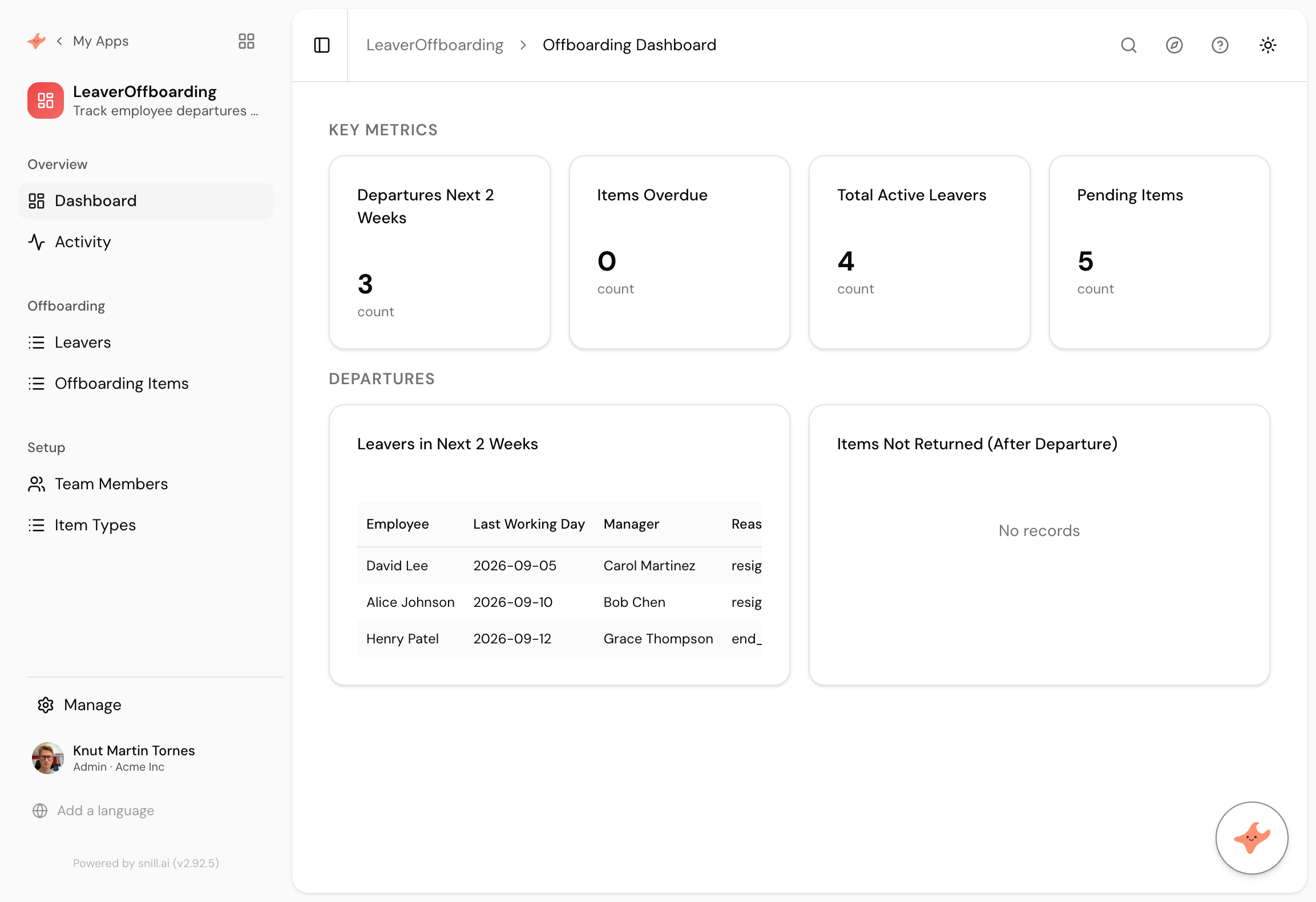Select the Alice Johnson row
This screenshot has width=1316, height=902.
pos(559,602)
